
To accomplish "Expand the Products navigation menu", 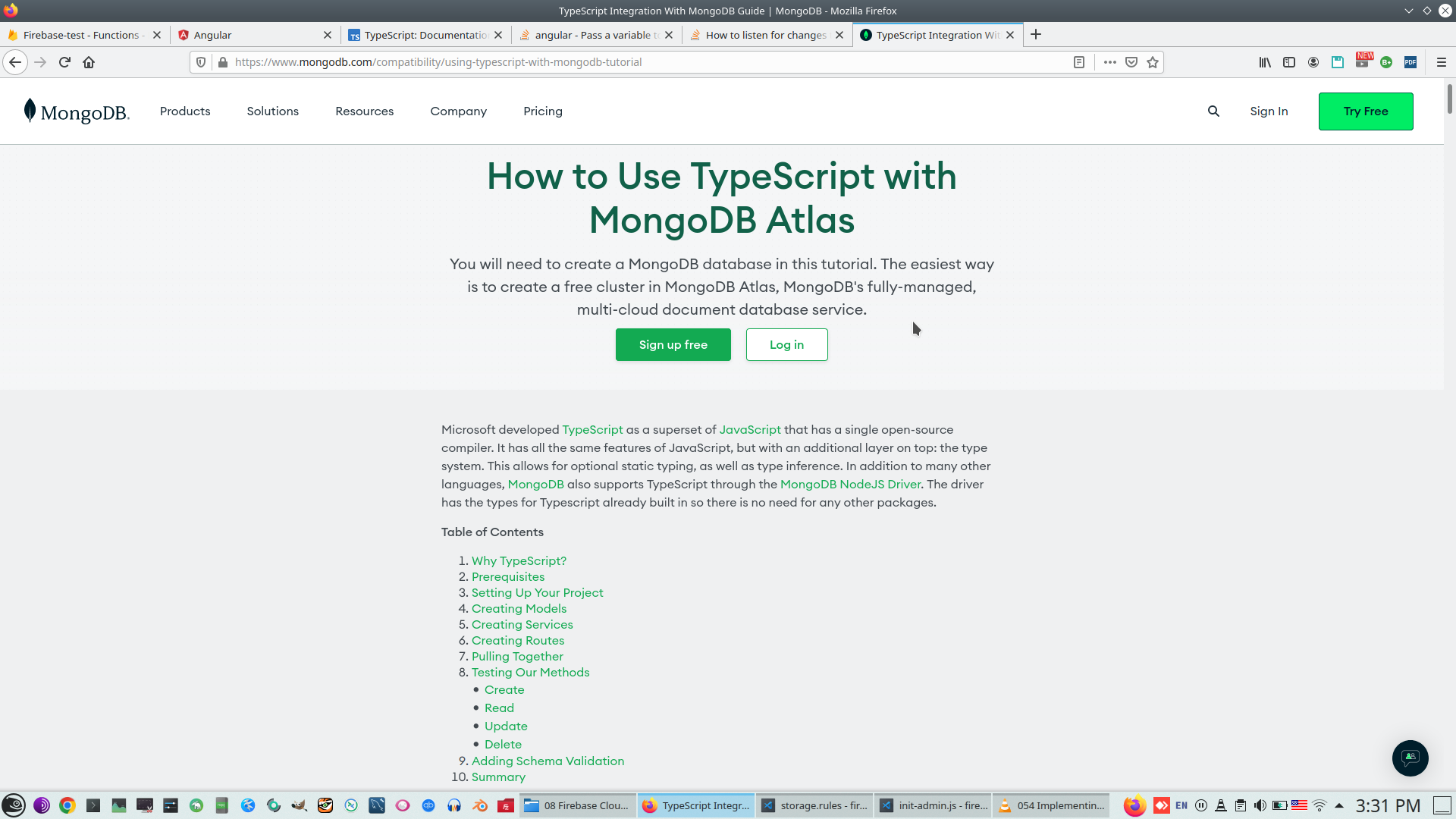I will click(x=185, y=111).
